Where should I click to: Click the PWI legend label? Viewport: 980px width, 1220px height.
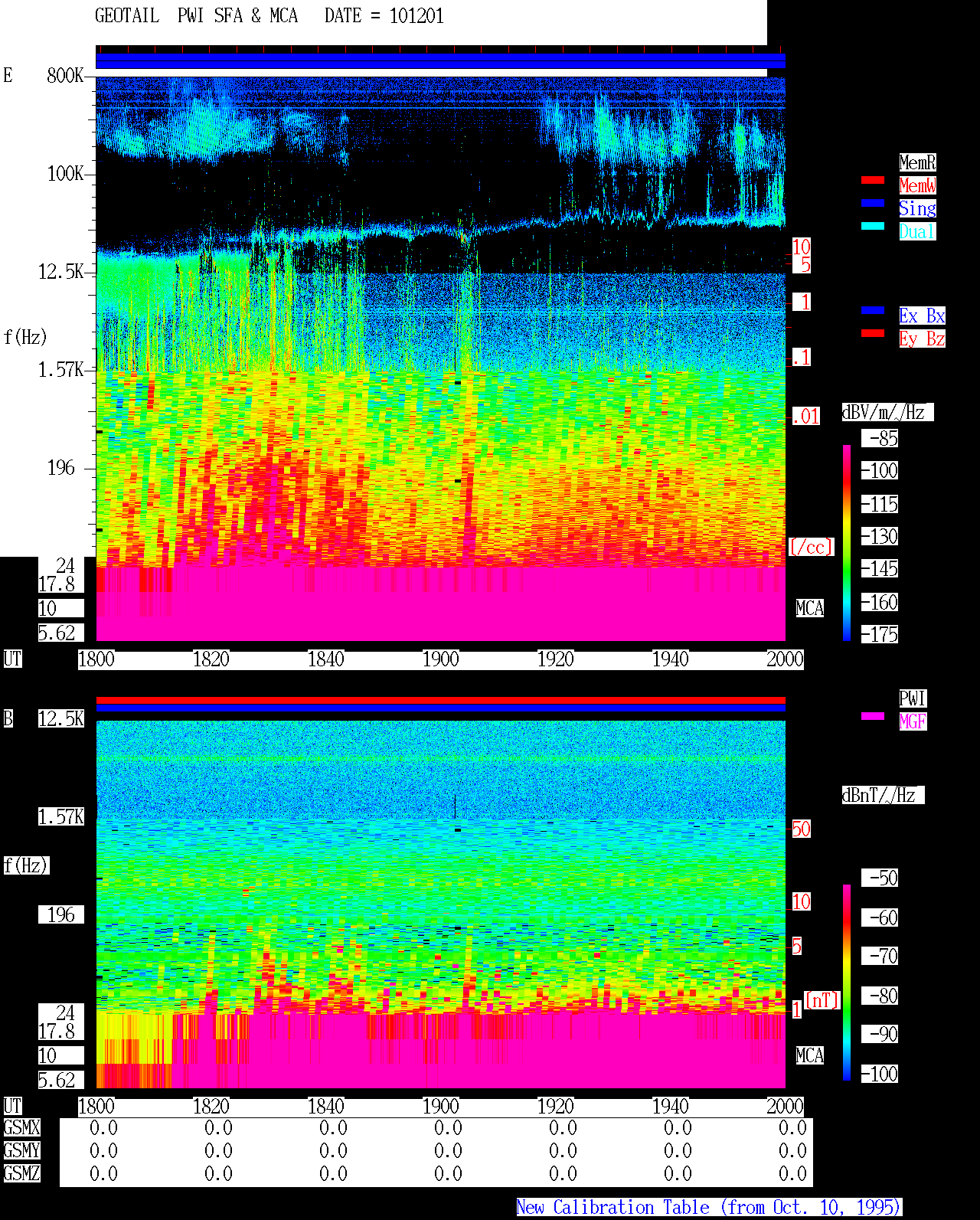[913, 698]
